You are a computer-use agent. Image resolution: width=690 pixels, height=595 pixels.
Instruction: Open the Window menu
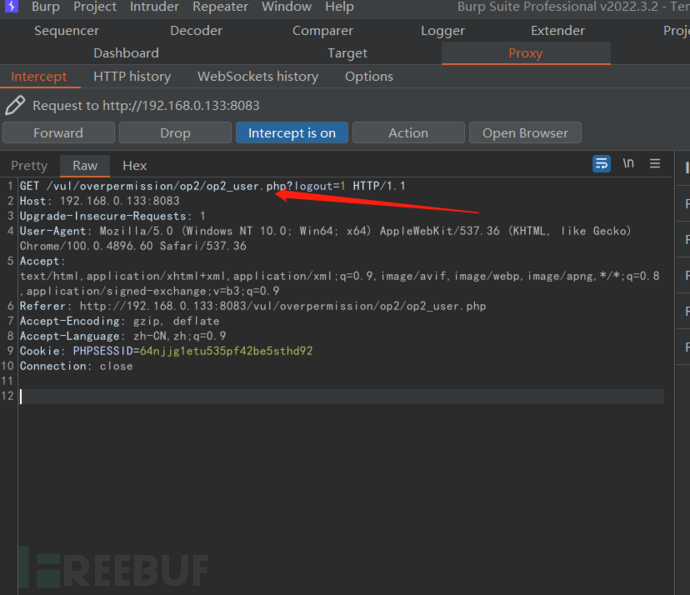pos(286,7)
